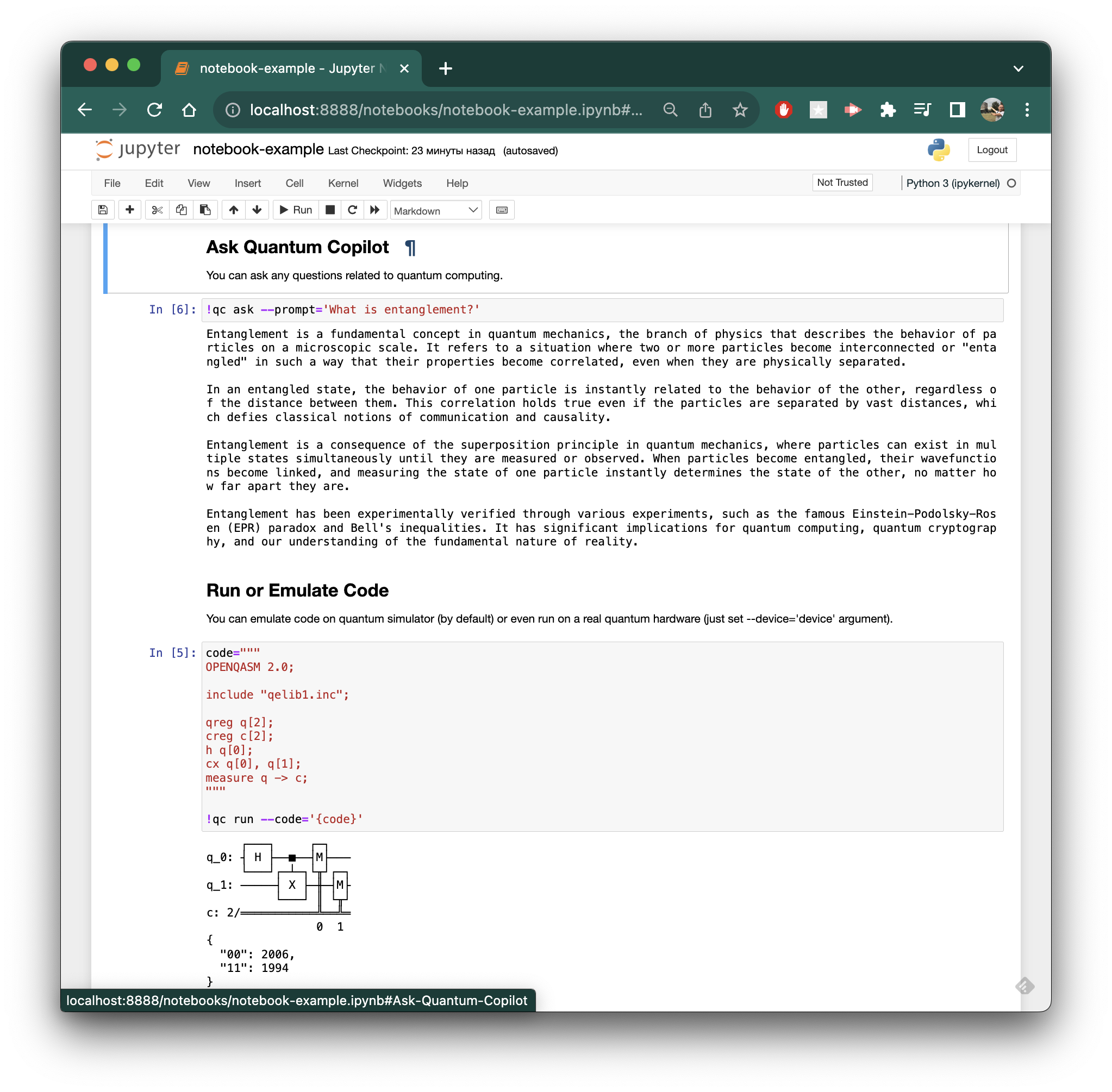Image resolution: width=1112 pixels, height=1092 pixels.
Task: Toggle the Not Trusted notebook status
Action: 842,183
